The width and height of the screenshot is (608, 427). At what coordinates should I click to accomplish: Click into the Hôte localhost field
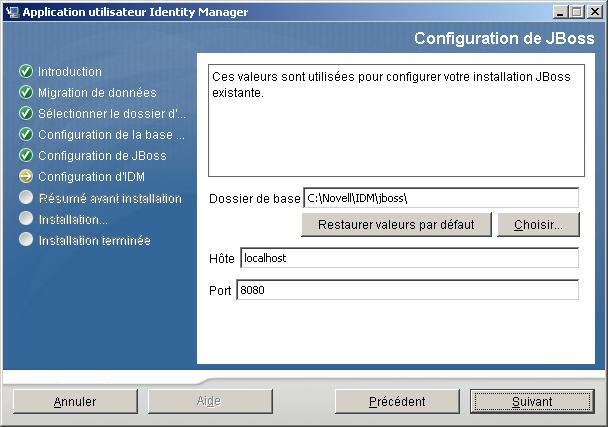408,258
